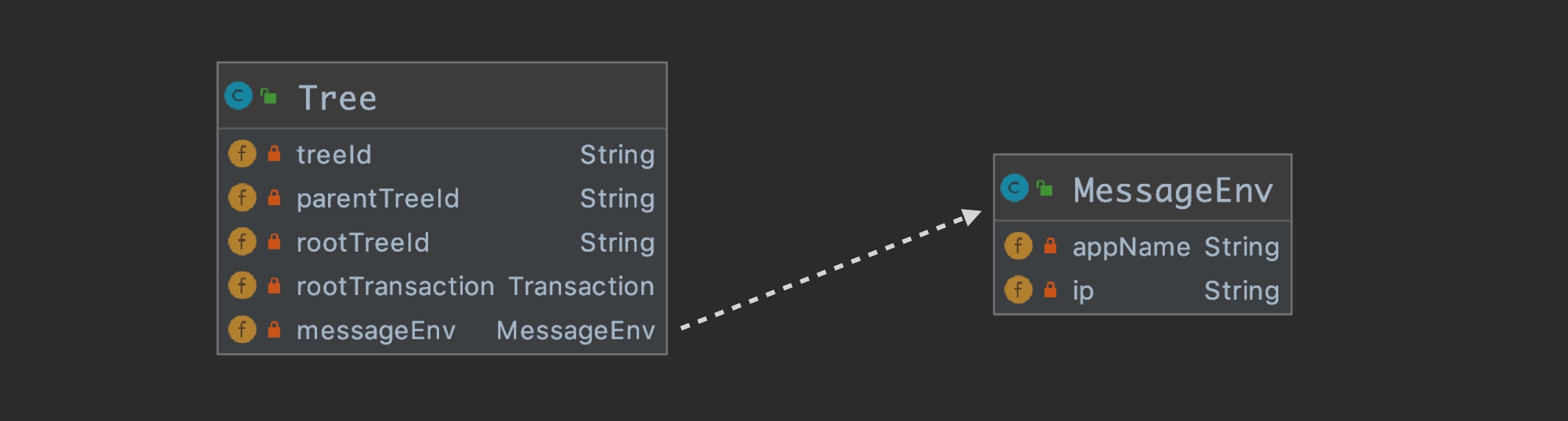The image size is (1568, 421).
Task: Select the Tree class title
Action: pos(338,98)
